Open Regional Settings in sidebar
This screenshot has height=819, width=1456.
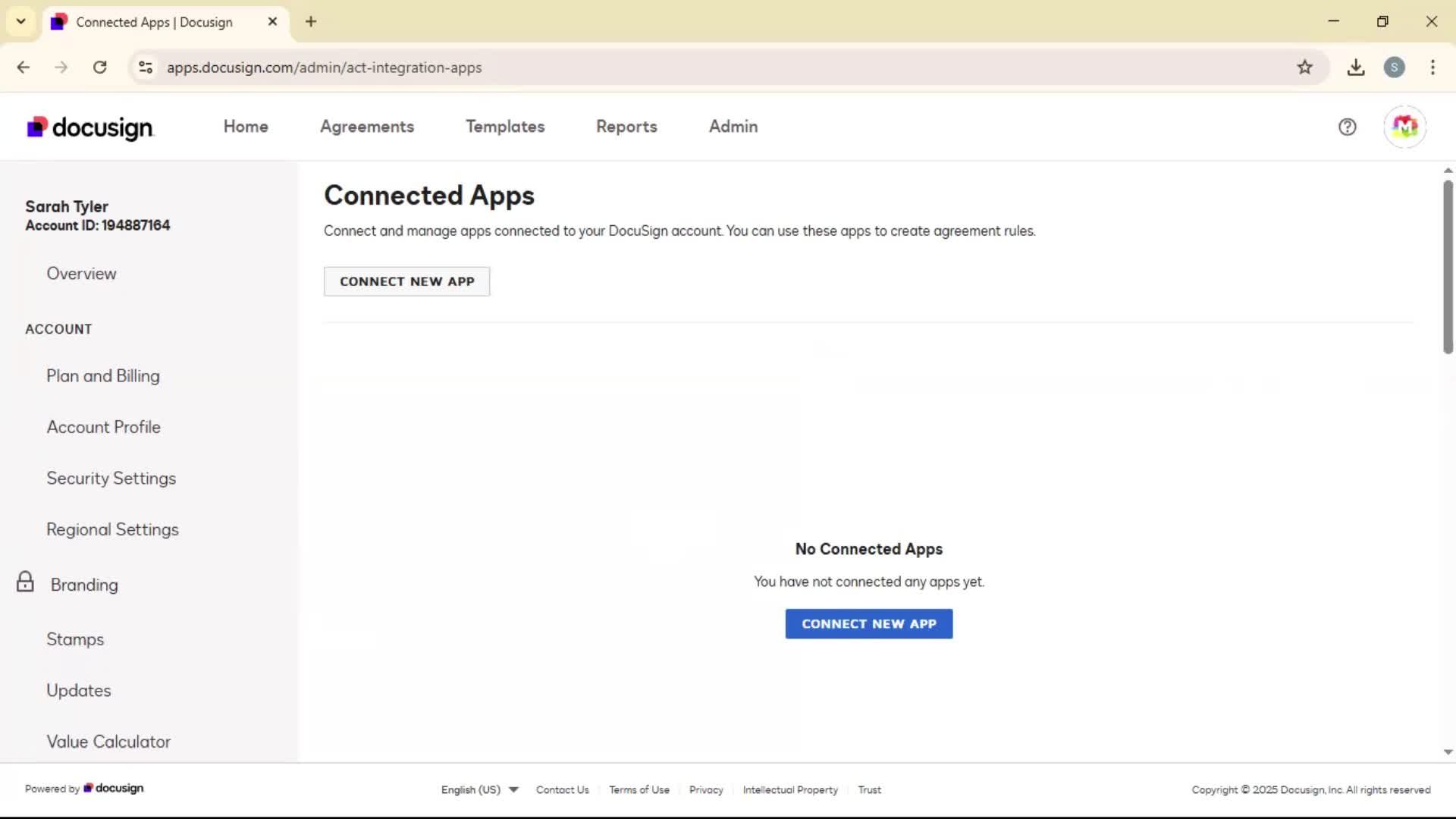(x=112, y=529)
